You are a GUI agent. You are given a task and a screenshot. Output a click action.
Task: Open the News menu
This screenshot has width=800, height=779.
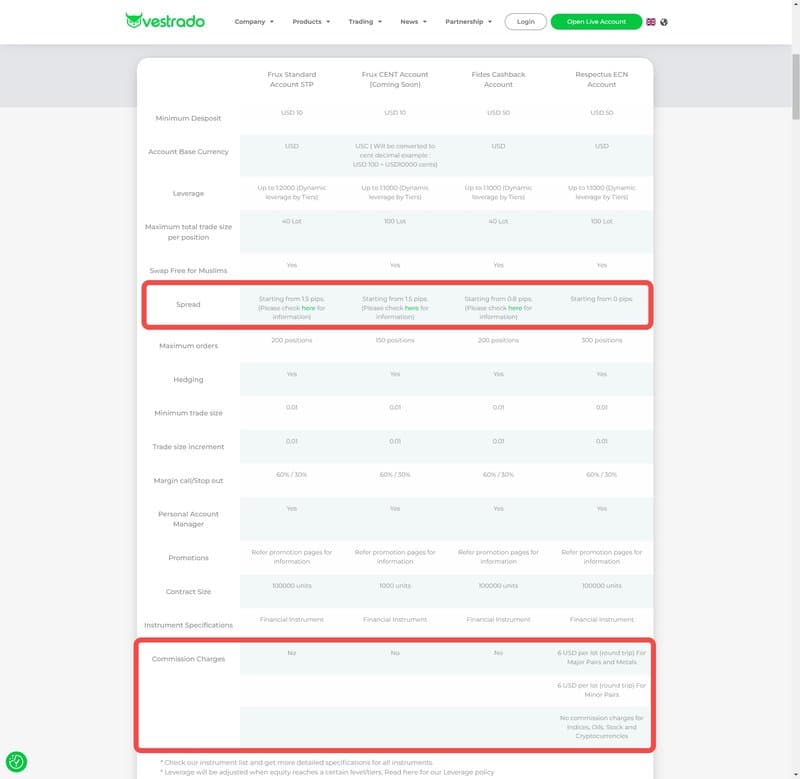tap(413, 21)
